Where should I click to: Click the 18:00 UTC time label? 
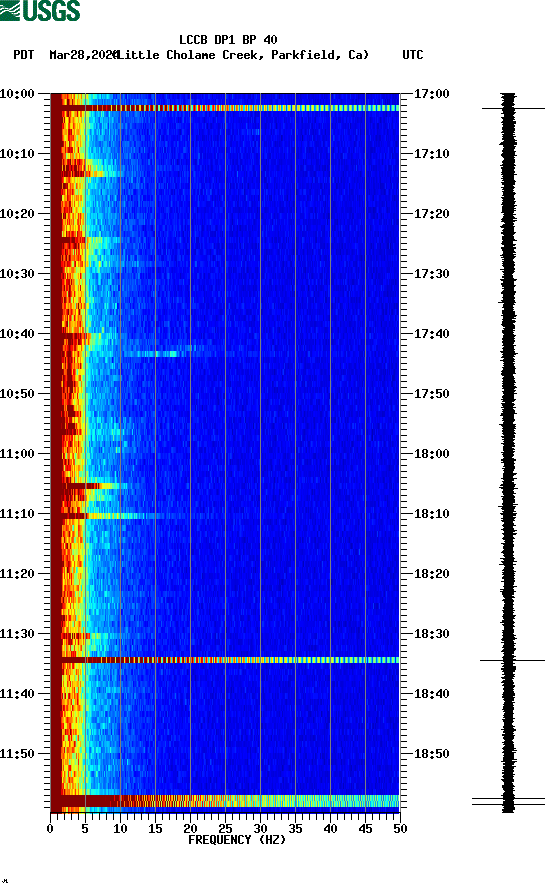(431, 454)
